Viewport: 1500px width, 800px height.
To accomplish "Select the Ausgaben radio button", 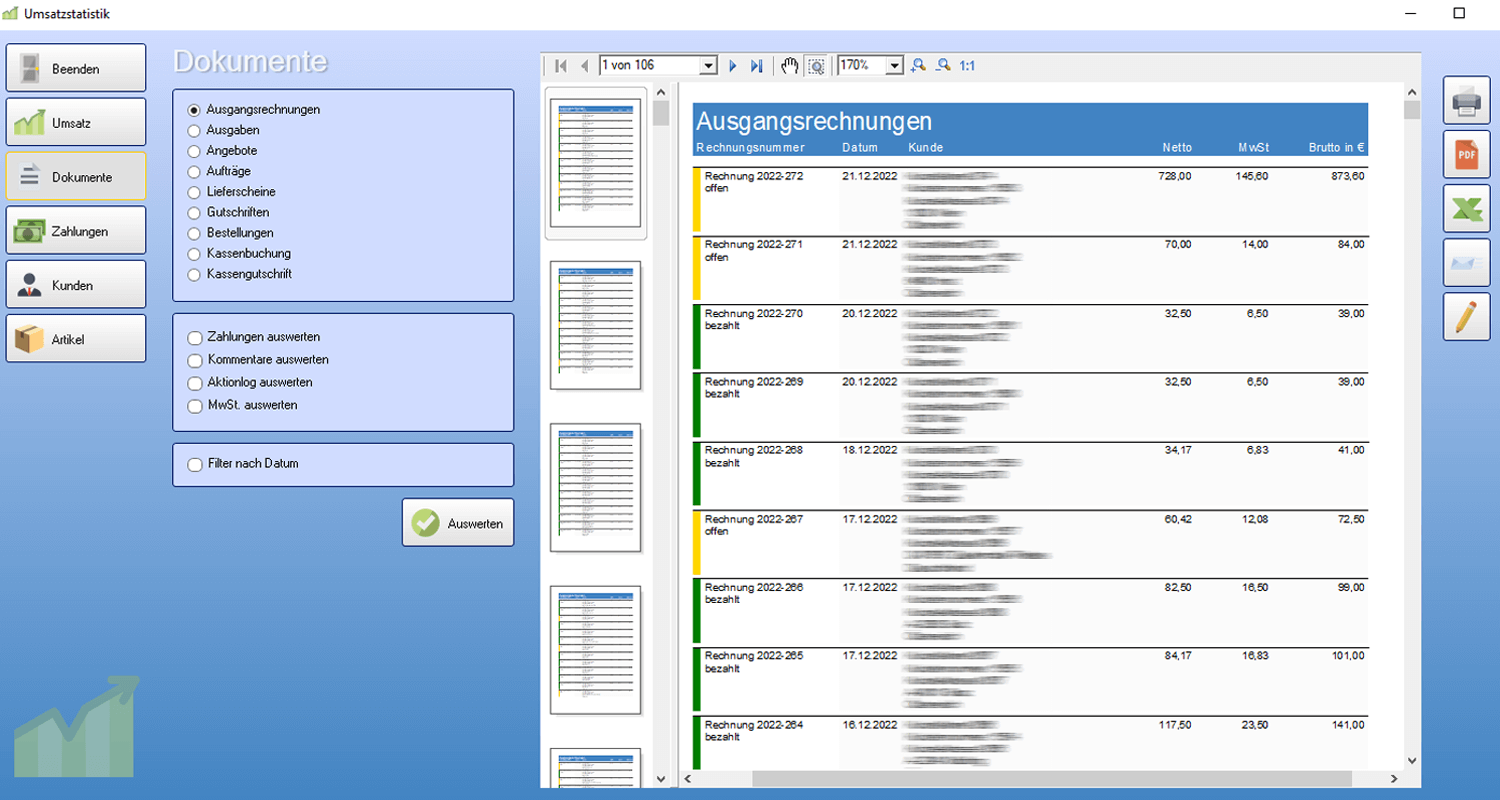I will tap(194, 130).
